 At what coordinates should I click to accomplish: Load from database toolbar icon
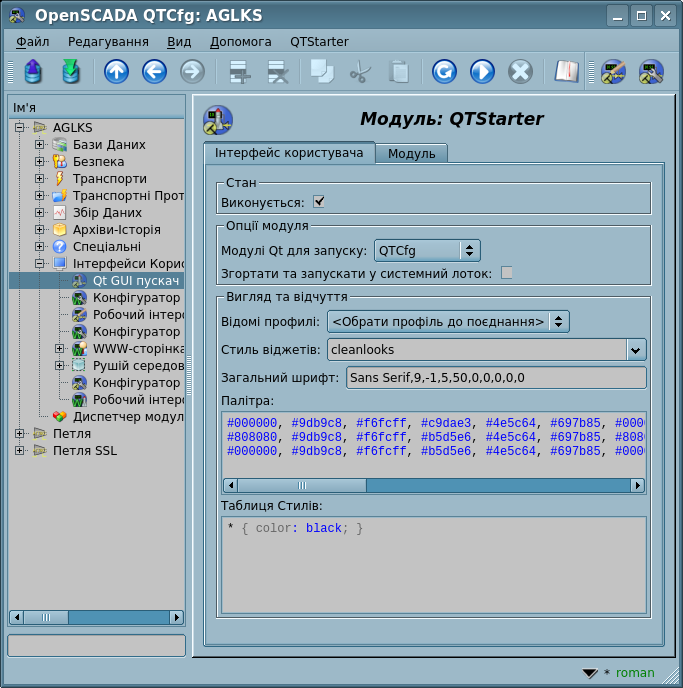point(33,72)
